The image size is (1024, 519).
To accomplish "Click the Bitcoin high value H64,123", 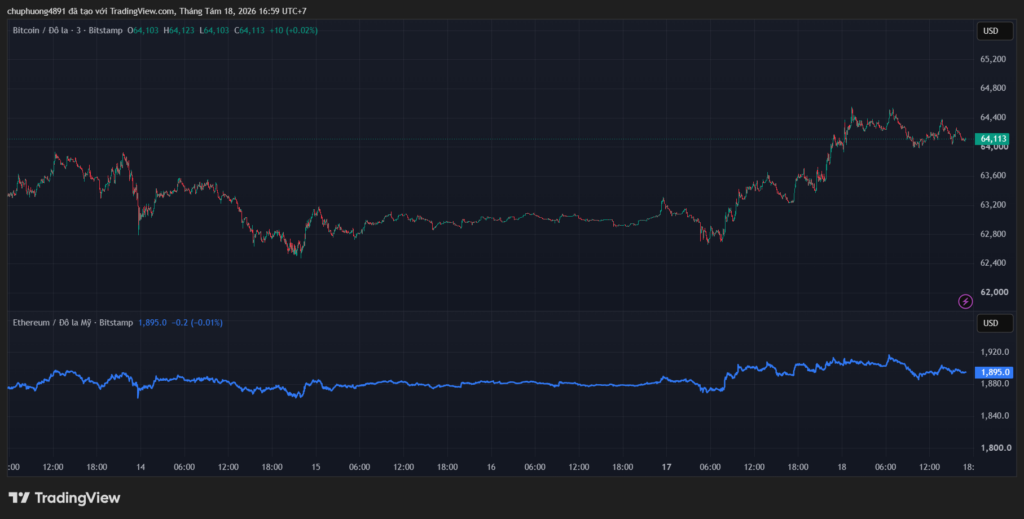I will click(x=179, y=30).
